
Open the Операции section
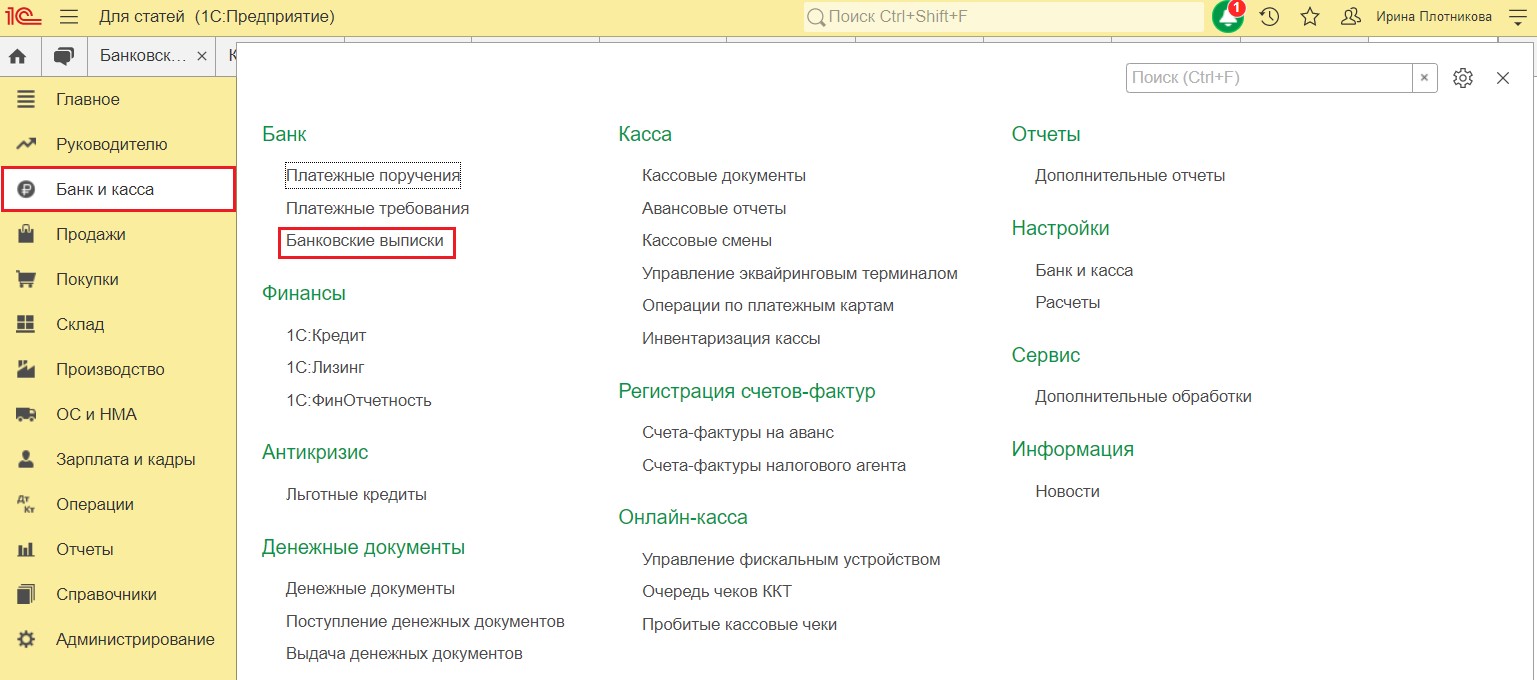click(x=118, y=504)
